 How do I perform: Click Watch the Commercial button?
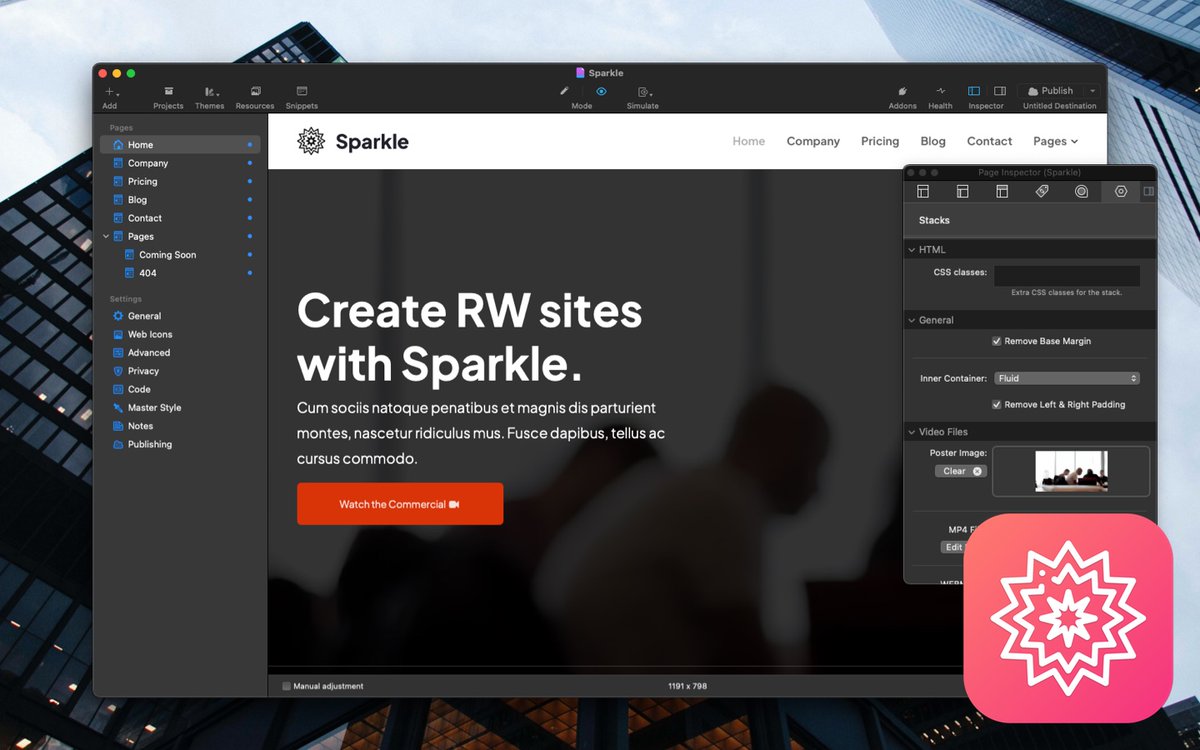[400, 504]
